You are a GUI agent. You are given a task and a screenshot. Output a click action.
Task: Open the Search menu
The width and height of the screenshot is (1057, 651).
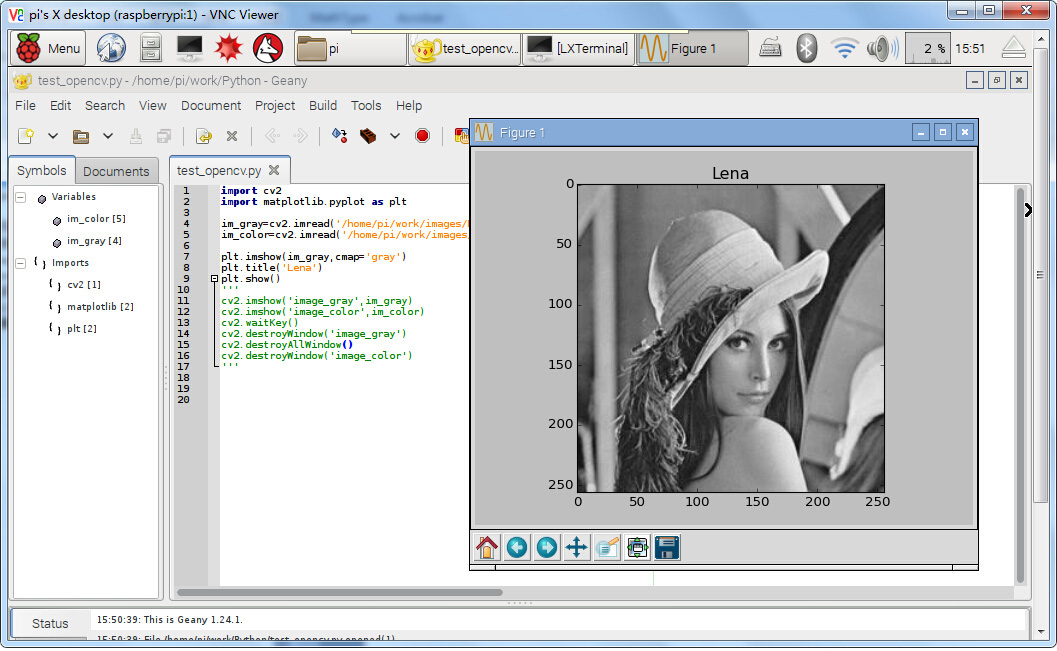[x=104, y=106]
